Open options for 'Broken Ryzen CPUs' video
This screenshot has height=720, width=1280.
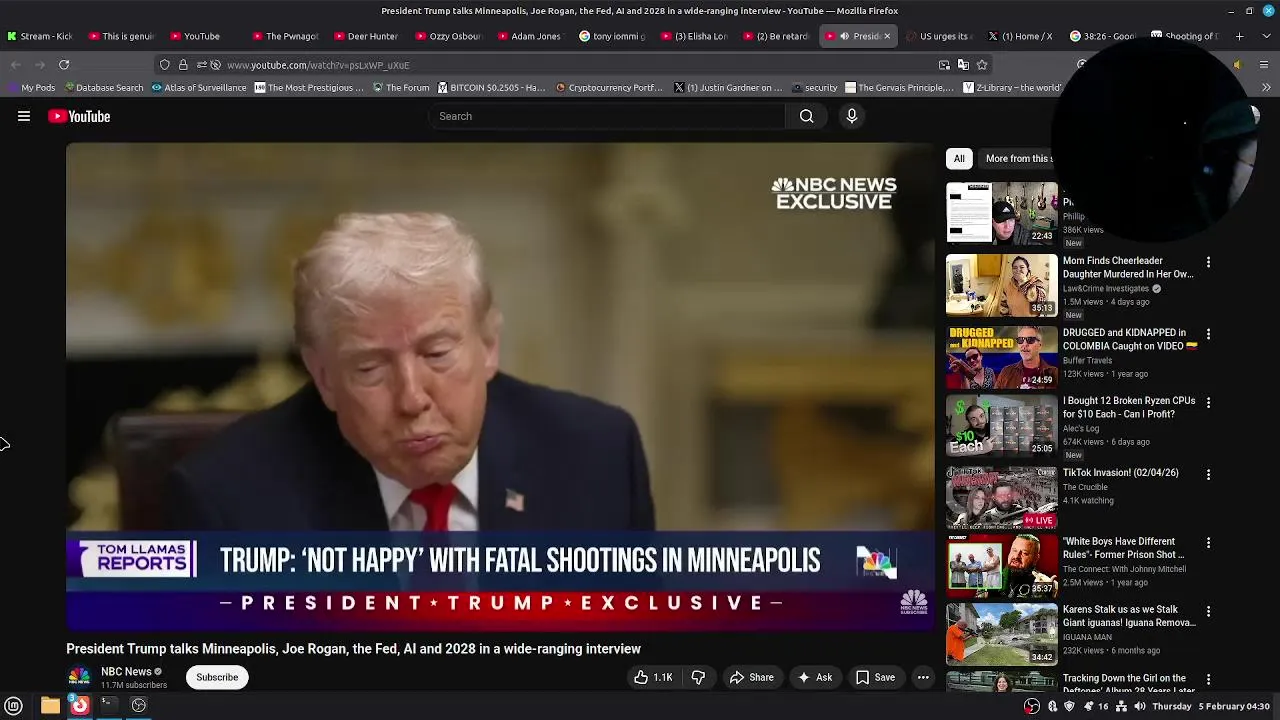(x=1208, y=402)
